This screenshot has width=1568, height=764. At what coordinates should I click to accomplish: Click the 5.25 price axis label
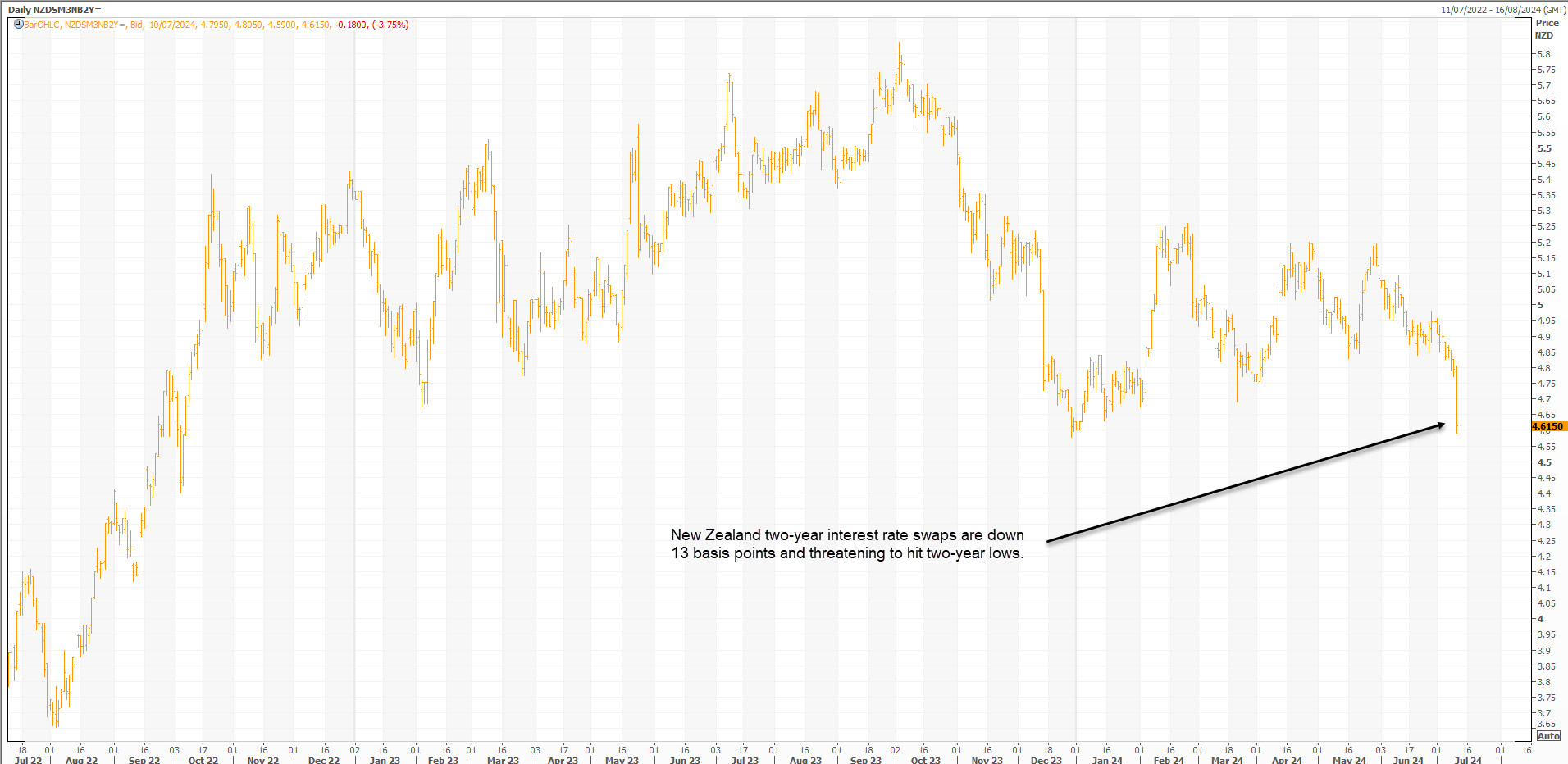[1546, 227]
